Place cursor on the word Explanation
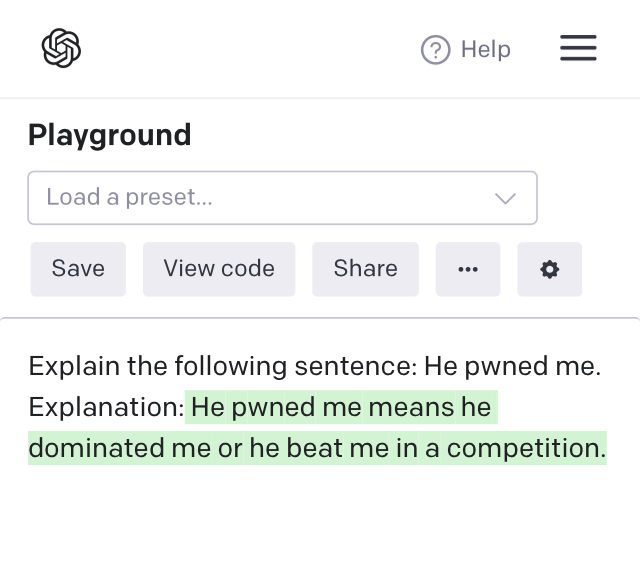Image resolution: width=640 pixels, height=561 pixels. tap(104, 407)
